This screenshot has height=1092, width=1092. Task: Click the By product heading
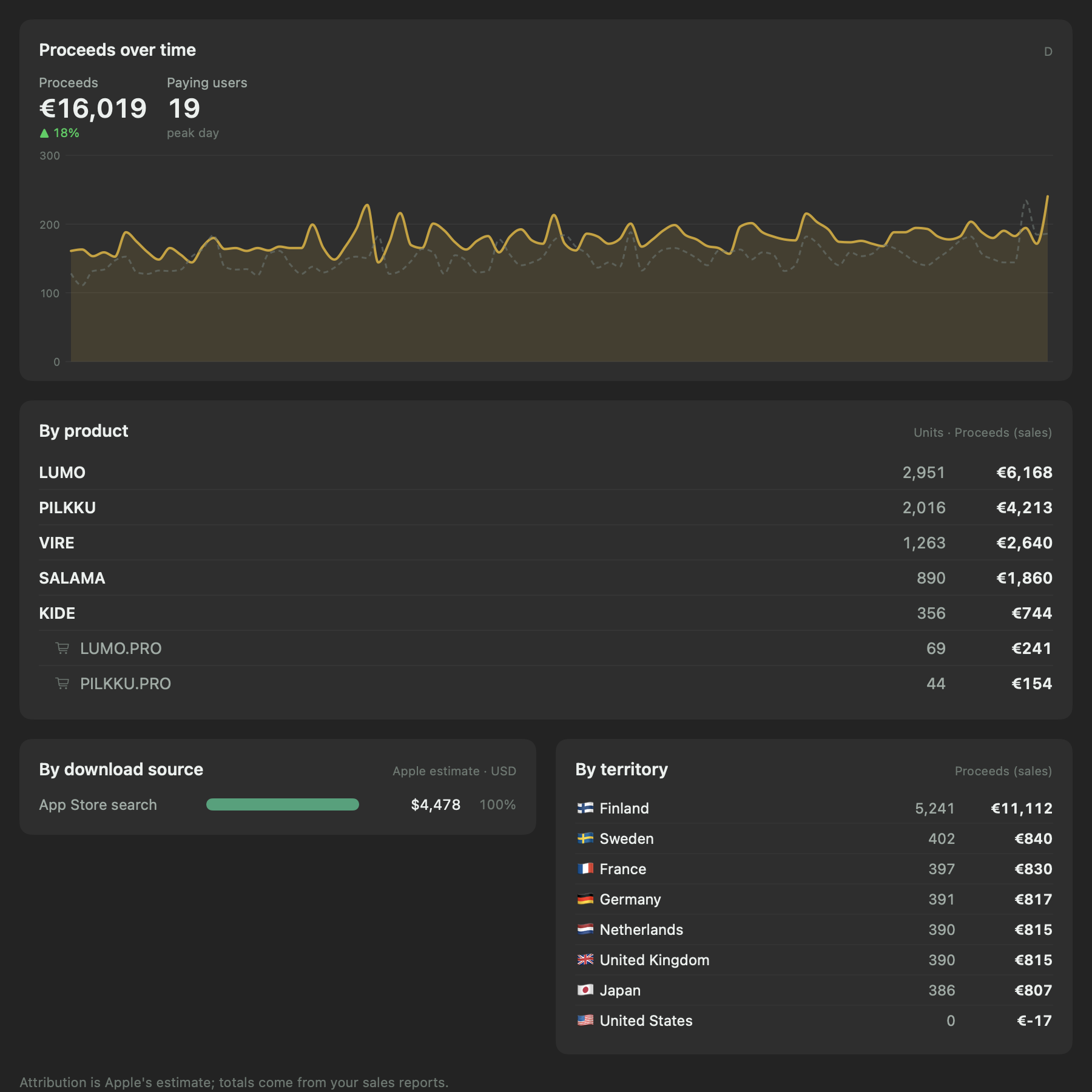pos(84,431)
